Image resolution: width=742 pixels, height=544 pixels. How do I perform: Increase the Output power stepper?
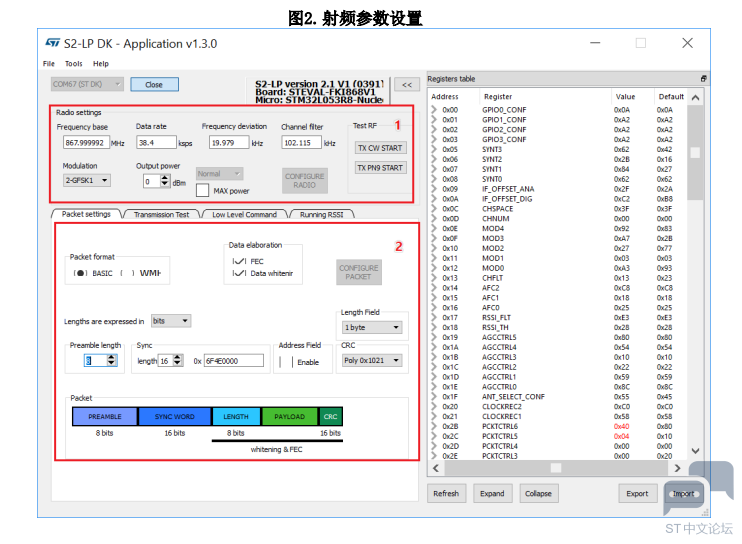165,177
